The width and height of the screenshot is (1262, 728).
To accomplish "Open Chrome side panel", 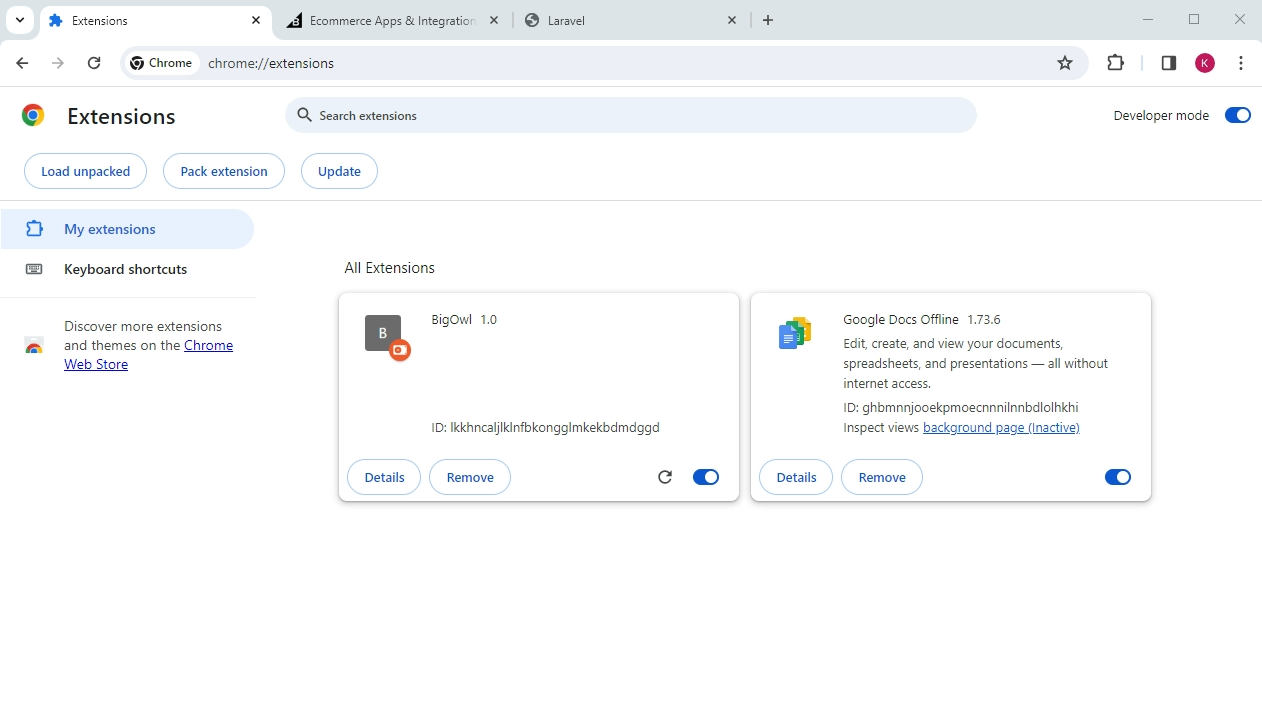I will [1168, 63].
